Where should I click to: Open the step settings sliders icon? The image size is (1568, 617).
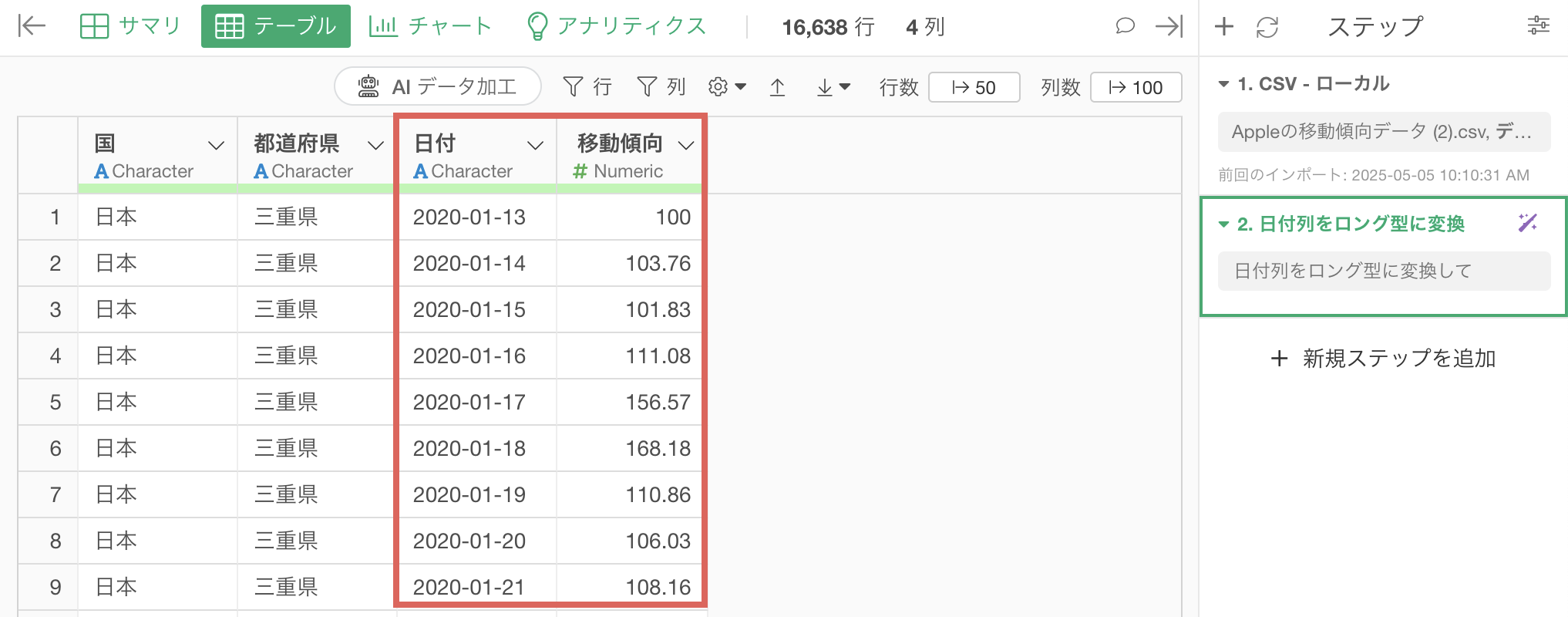[1538, 26]
